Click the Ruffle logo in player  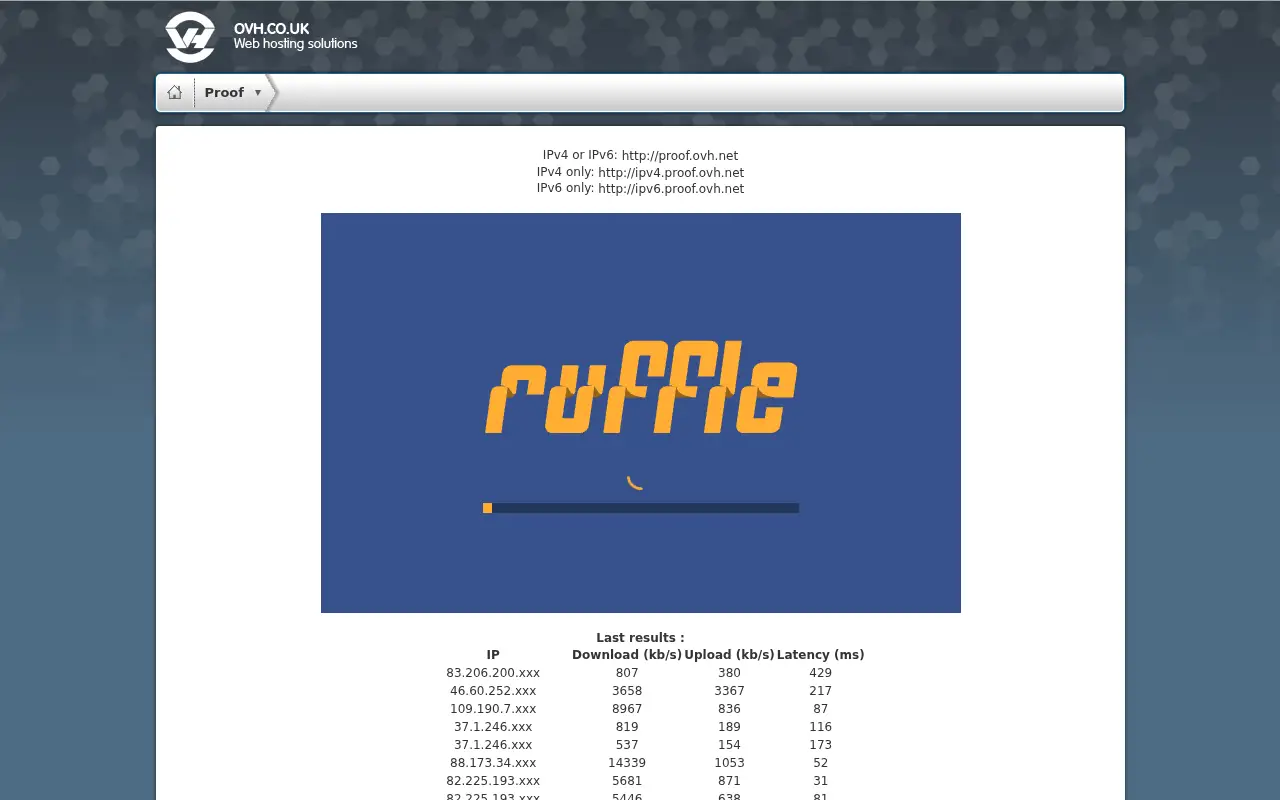(641, 387)
